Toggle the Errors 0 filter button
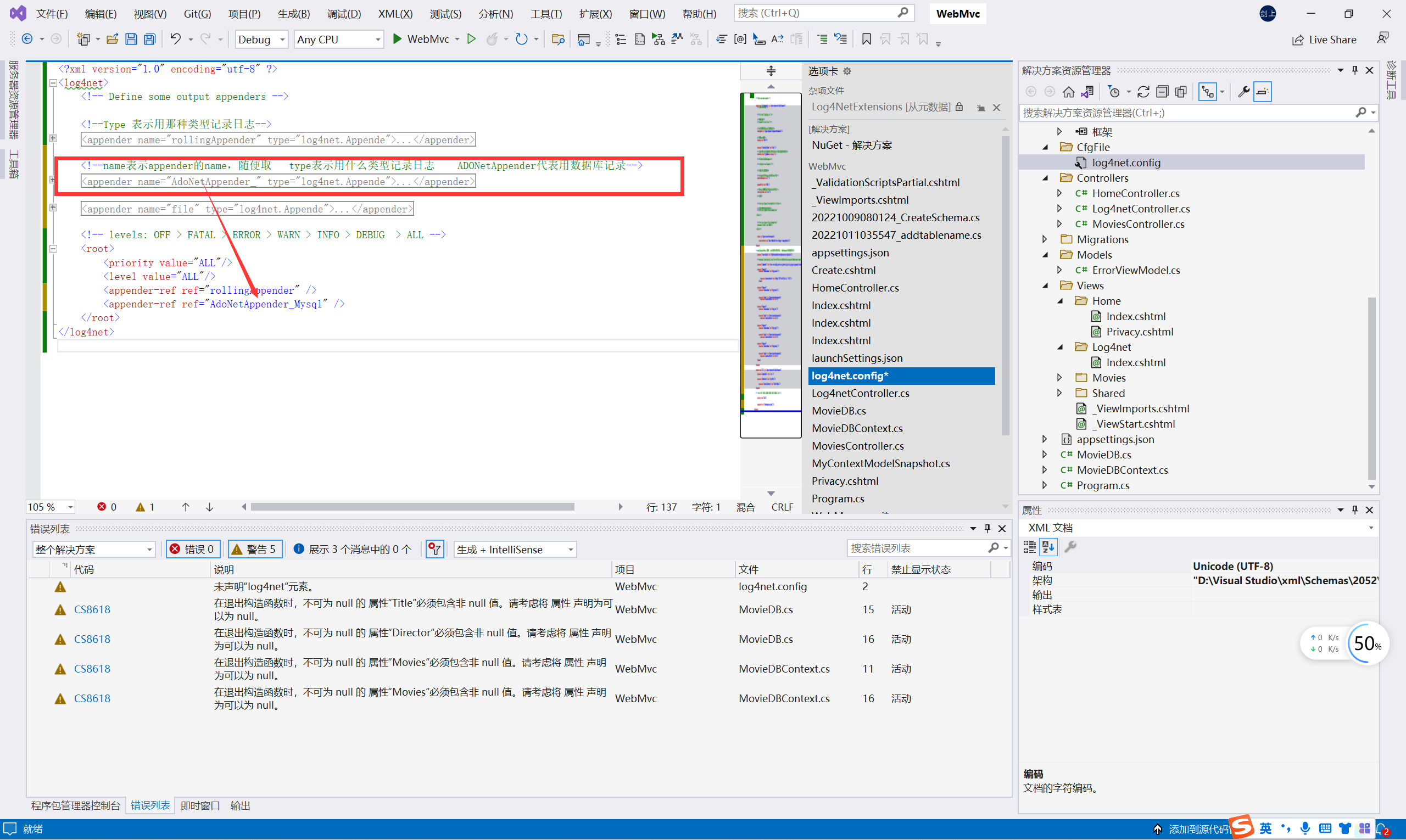The width and height of the screenshot is (1406, 840). (x=193, y=549)
